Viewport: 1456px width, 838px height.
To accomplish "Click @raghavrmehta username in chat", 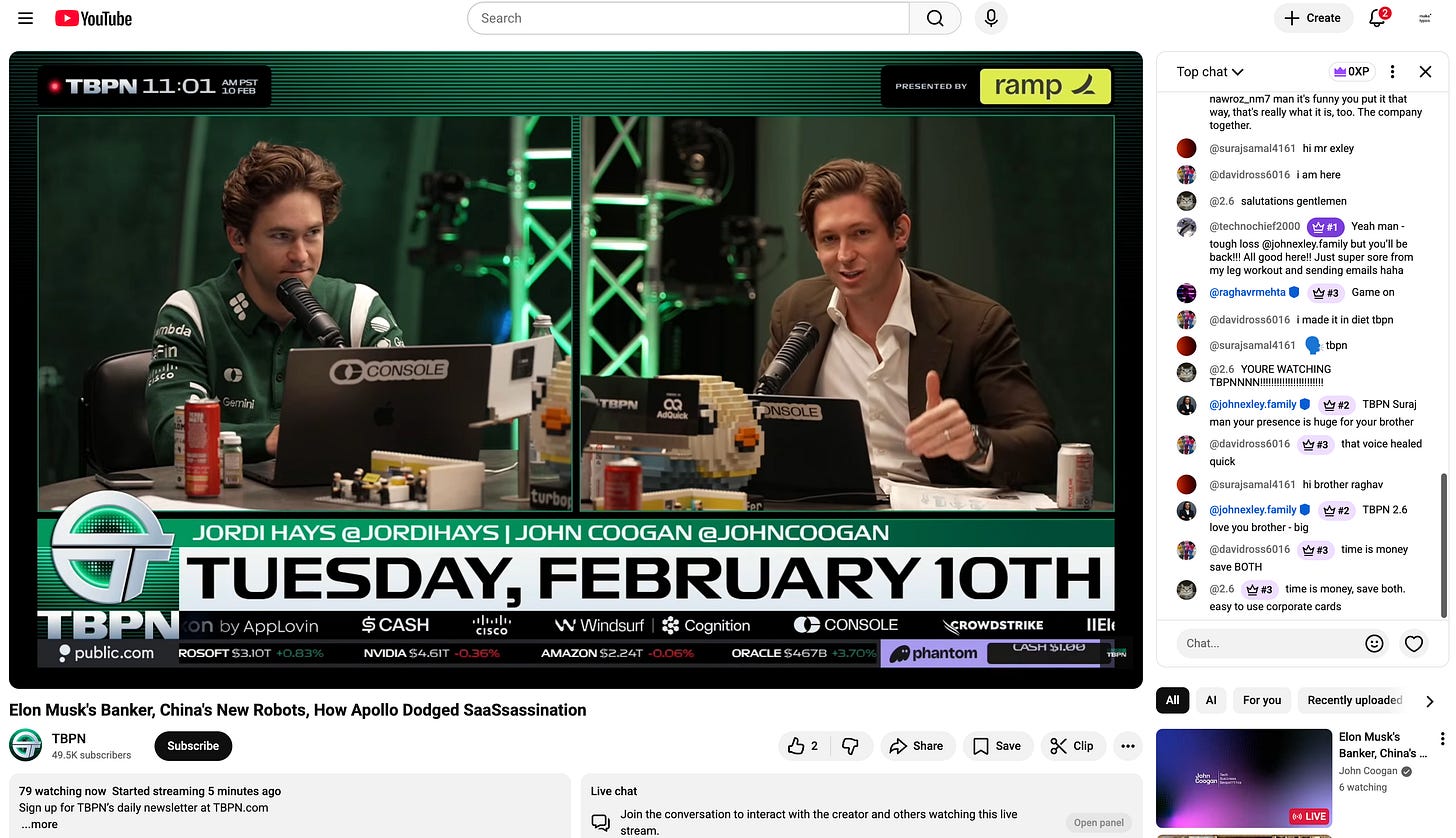I will [x=1247, y=292].
